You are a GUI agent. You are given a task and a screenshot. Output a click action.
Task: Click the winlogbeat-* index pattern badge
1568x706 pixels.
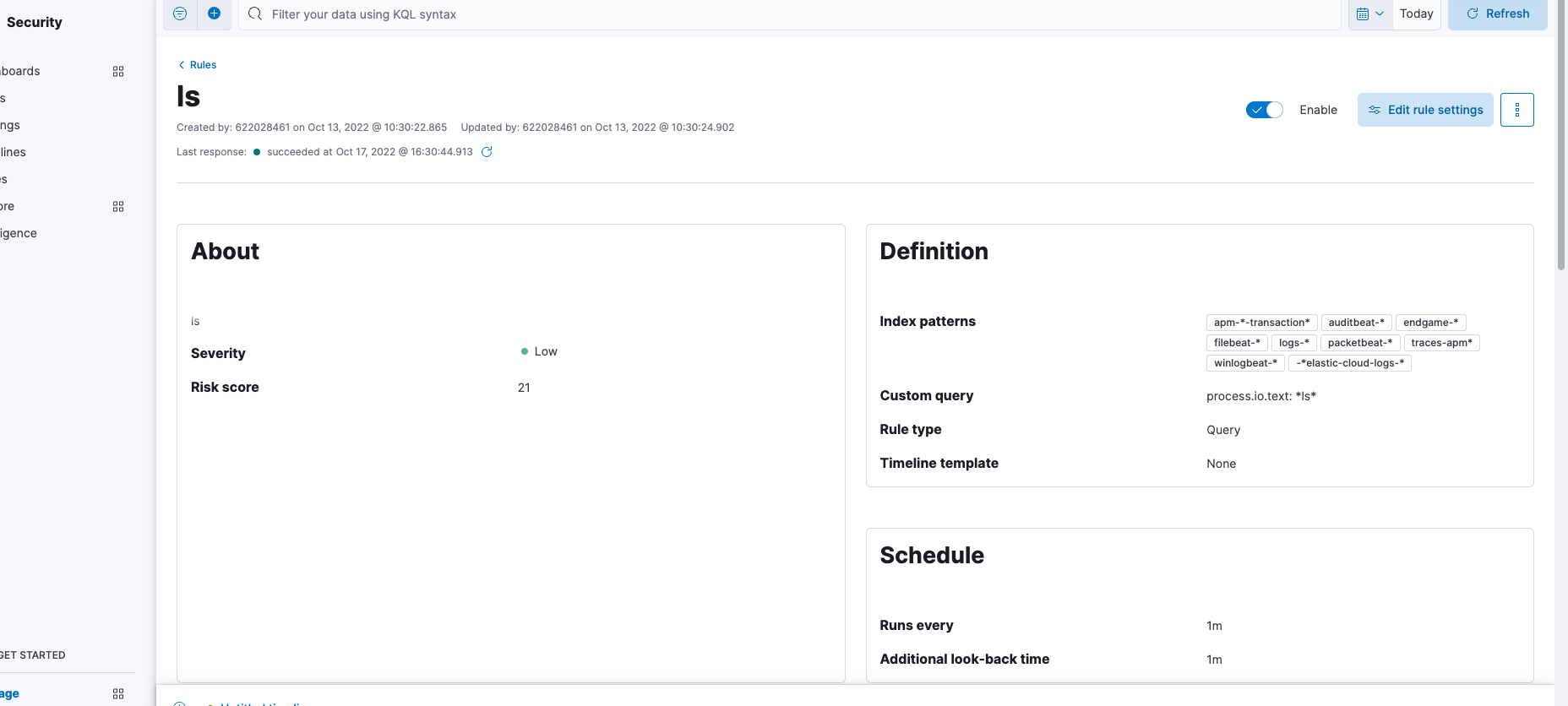1245,363
